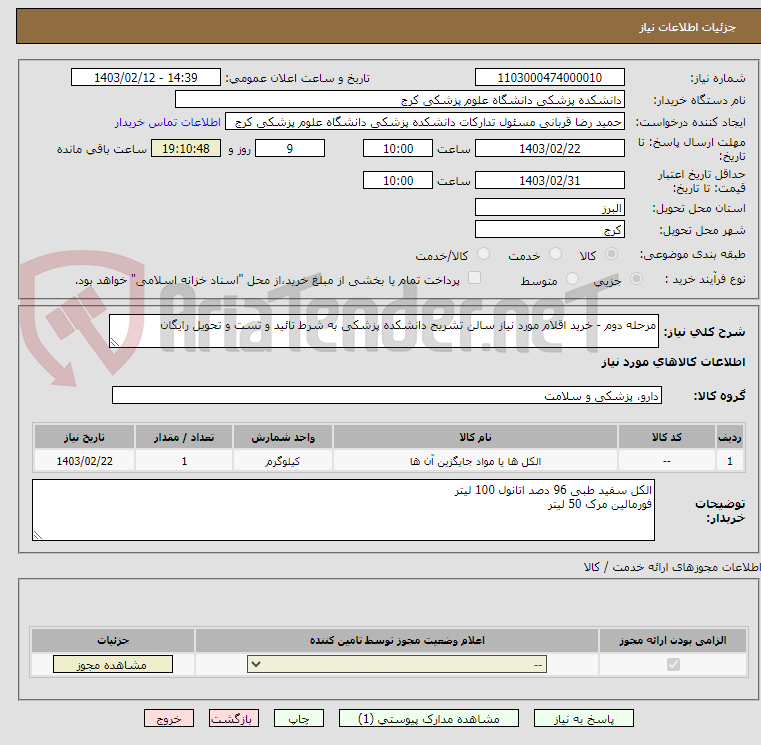
Task: Select the جزیی purchase type radio
Action: 636,279
